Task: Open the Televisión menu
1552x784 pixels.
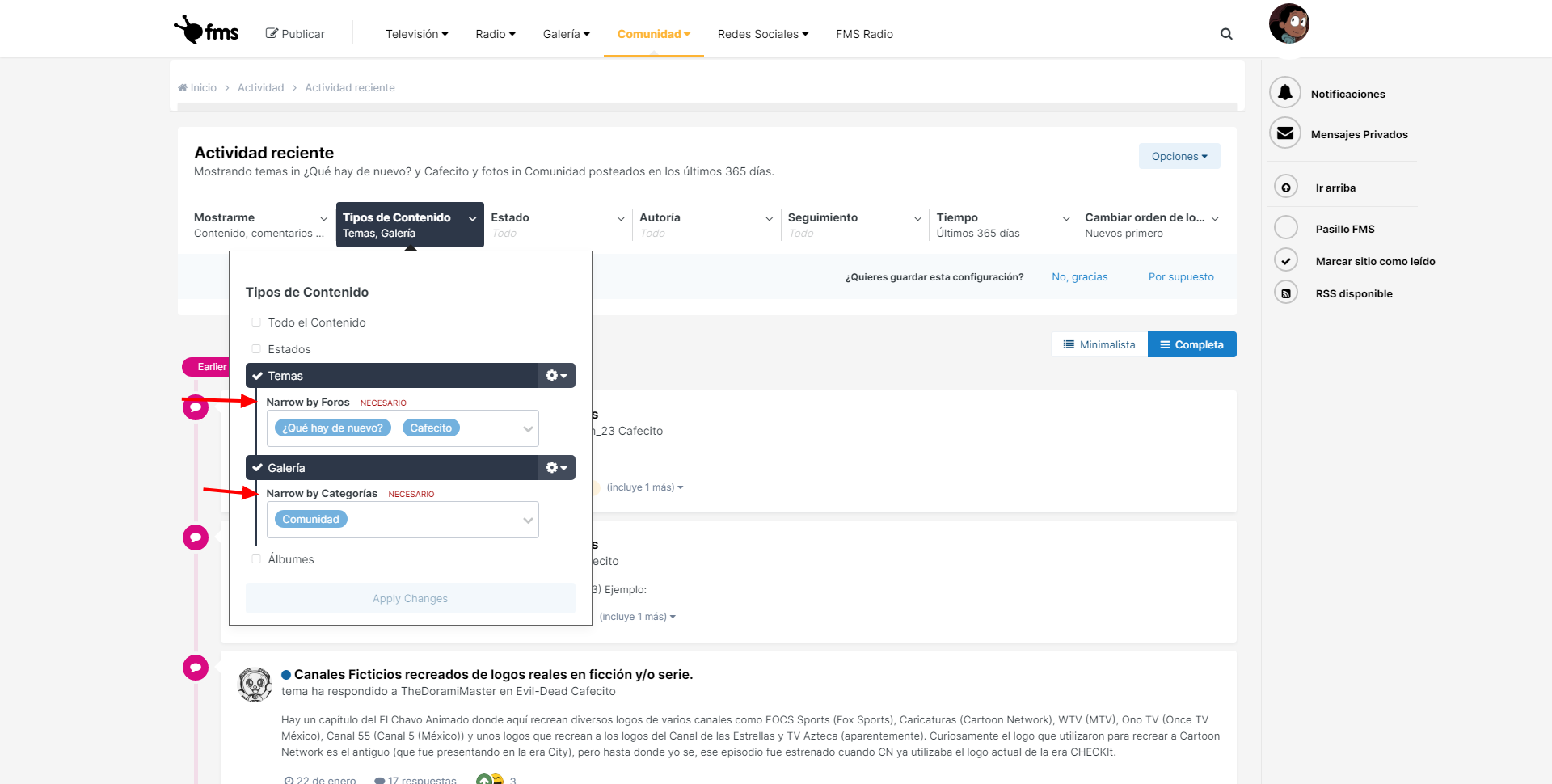Action: pyautogui.click(x=416, y=34)
